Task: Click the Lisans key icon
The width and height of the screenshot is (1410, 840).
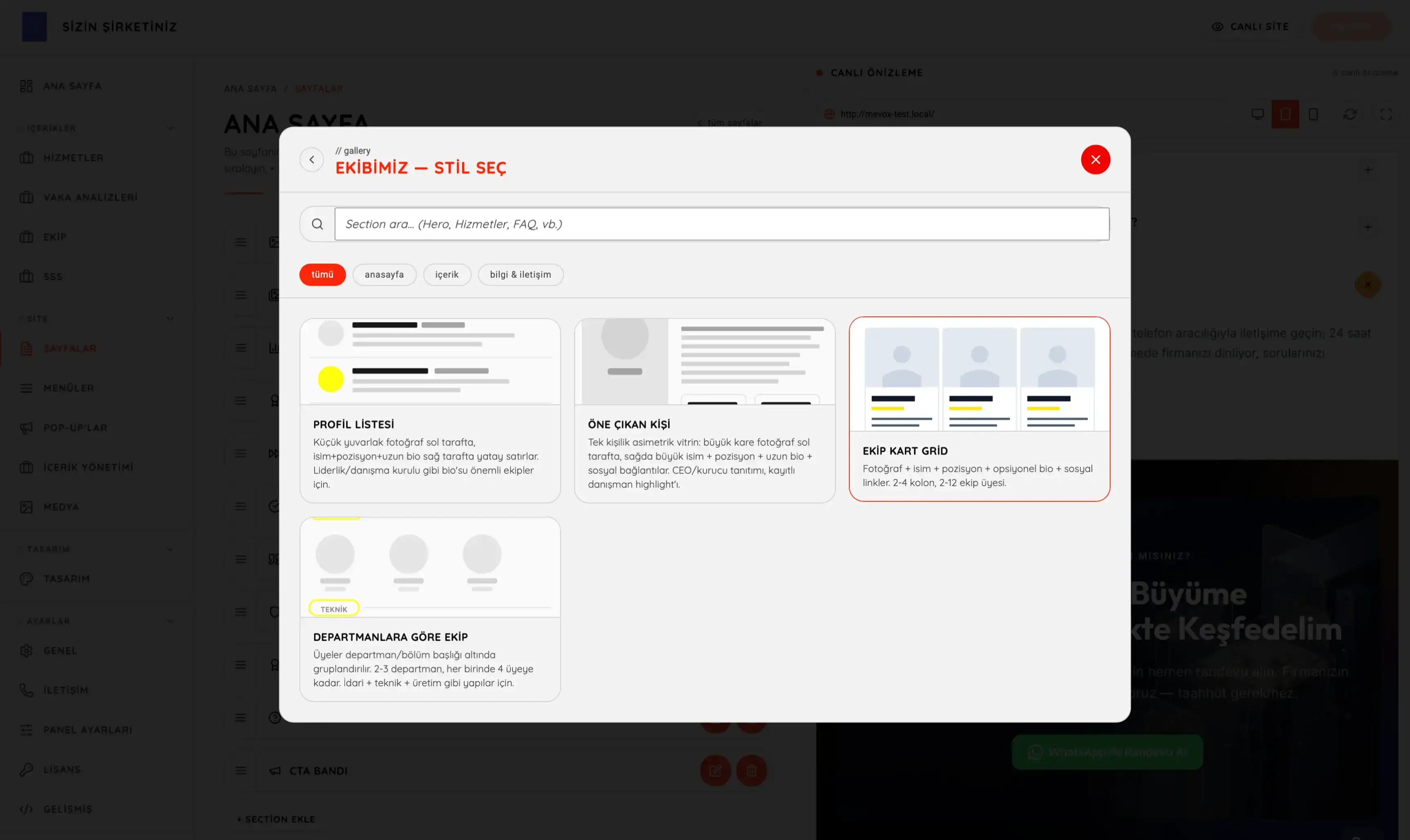Action: (26, 770)
